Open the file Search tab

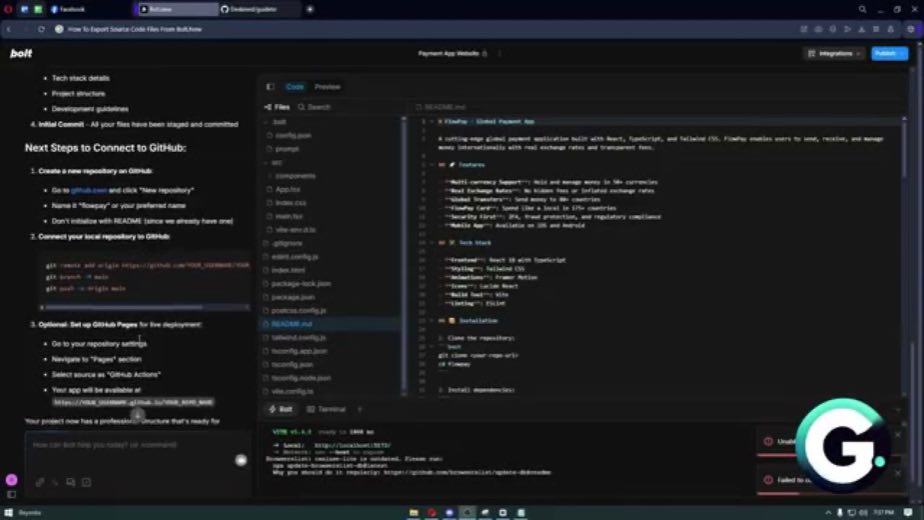point(315,107)
